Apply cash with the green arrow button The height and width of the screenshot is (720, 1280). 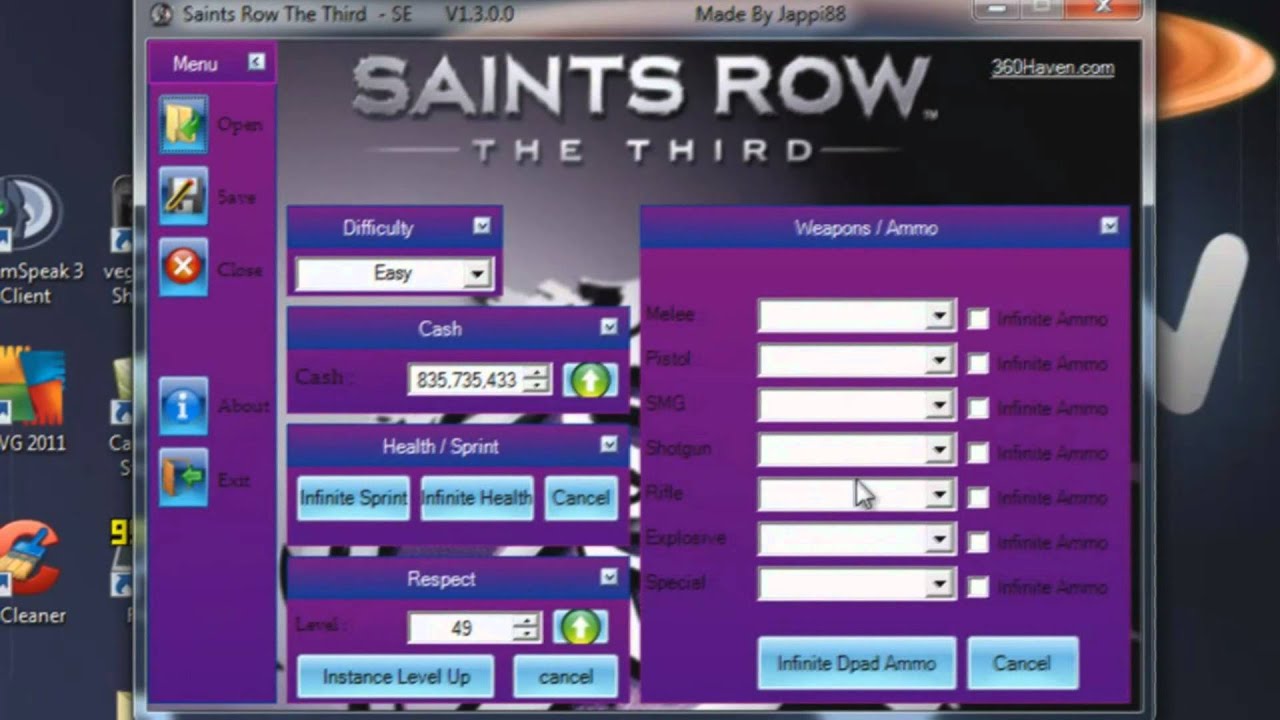pos(590,380)
